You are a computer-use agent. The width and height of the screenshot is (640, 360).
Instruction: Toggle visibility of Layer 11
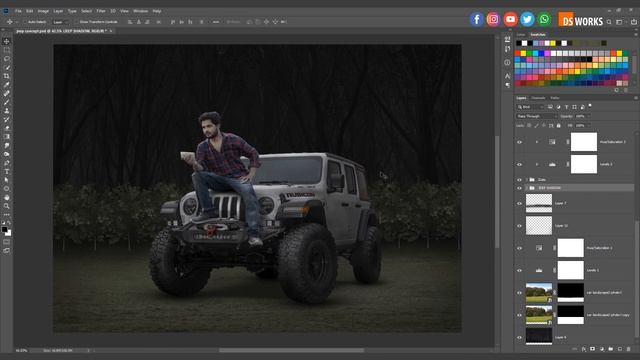point(520,226)
